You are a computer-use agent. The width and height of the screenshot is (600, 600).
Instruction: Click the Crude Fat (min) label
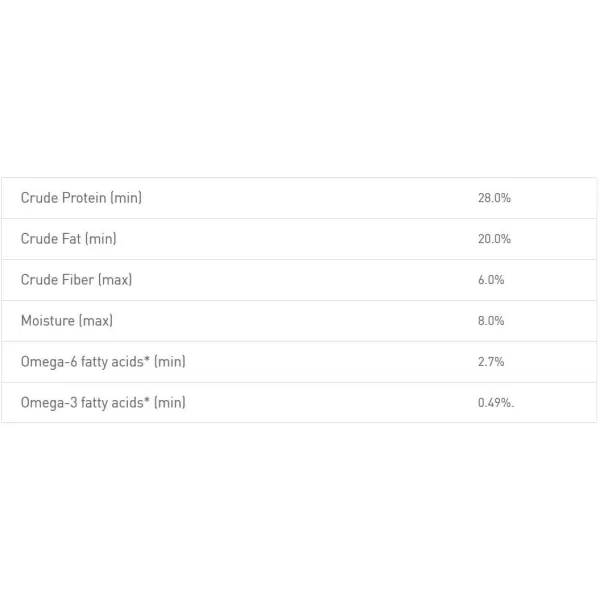[68, 239]
